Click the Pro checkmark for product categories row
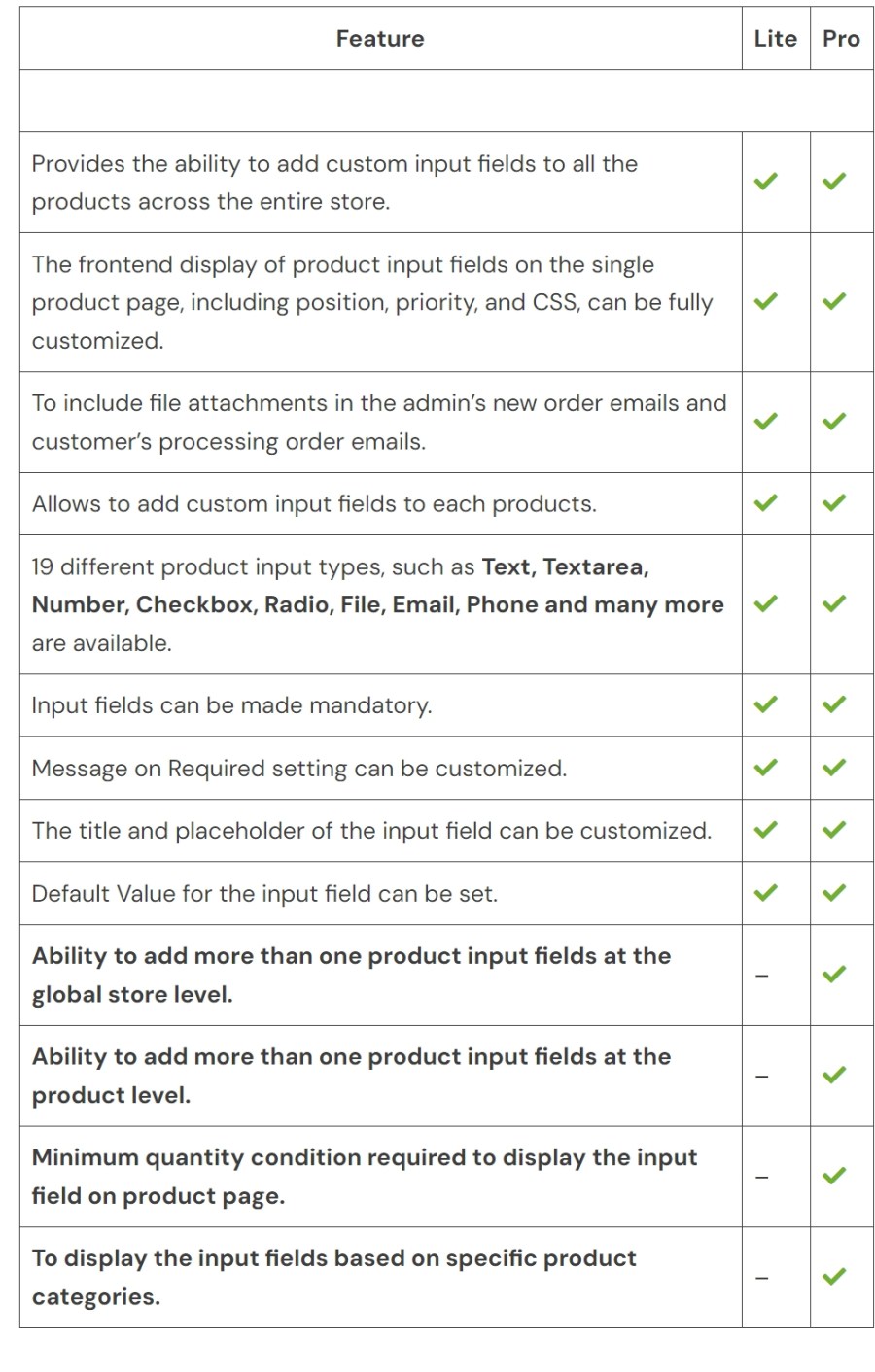The image size is (875, 1372). [x=834, y=1277]
